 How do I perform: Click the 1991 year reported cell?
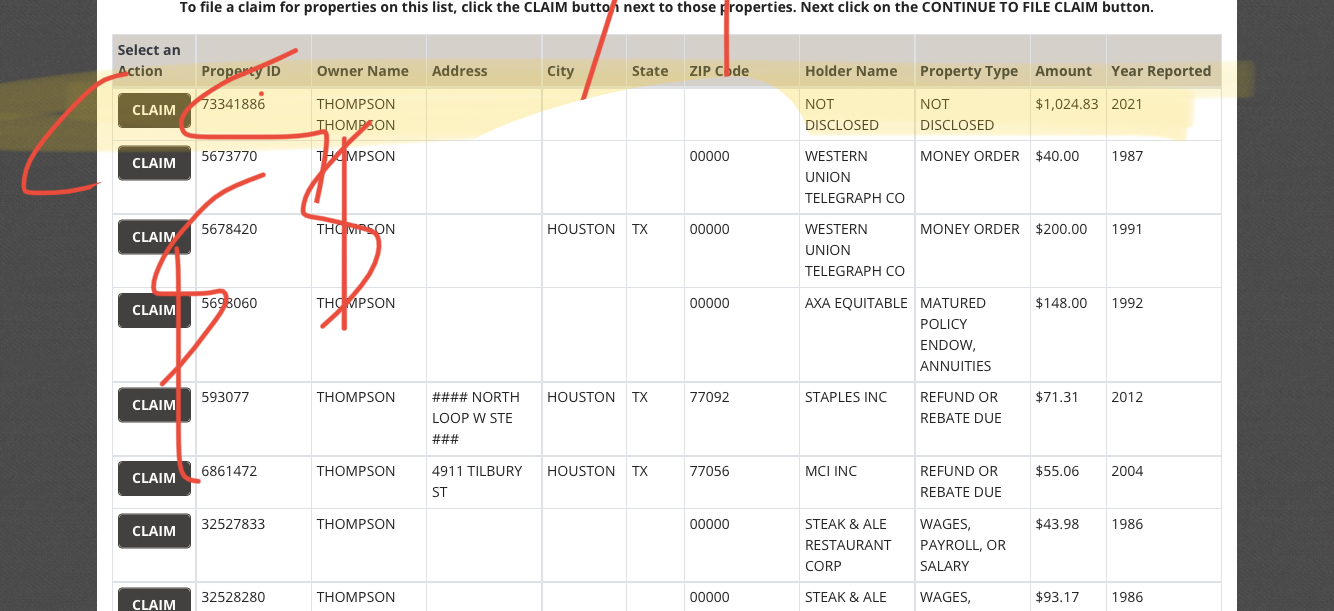[x=1127, y=229]
